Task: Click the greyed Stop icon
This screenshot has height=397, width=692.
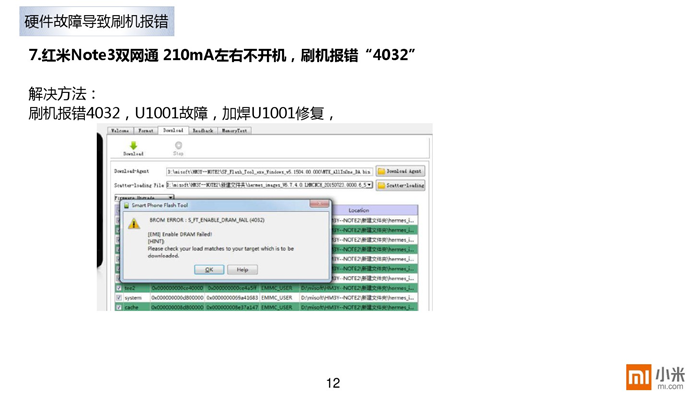Action: [x=178, y=145]
